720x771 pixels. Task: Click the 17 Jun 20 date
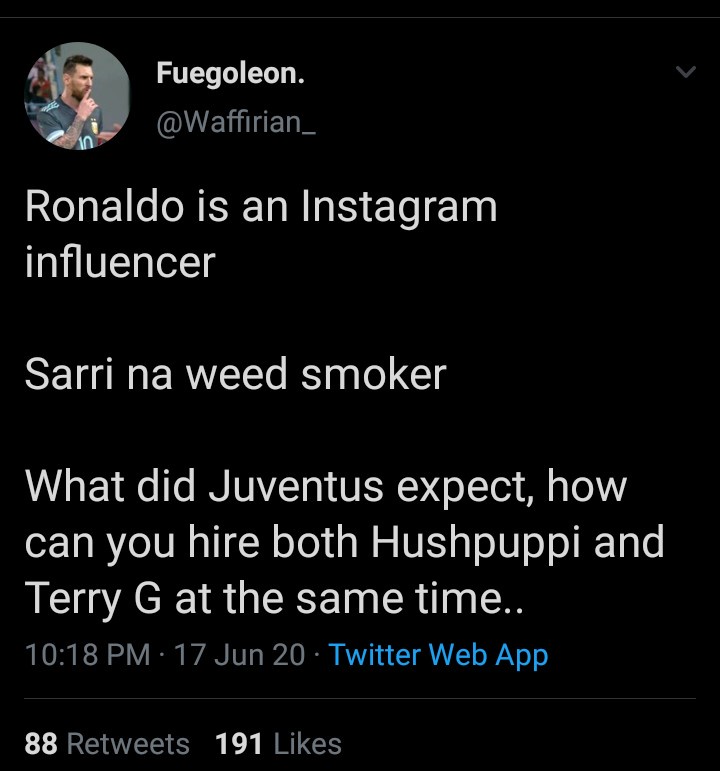pos(239,655)
